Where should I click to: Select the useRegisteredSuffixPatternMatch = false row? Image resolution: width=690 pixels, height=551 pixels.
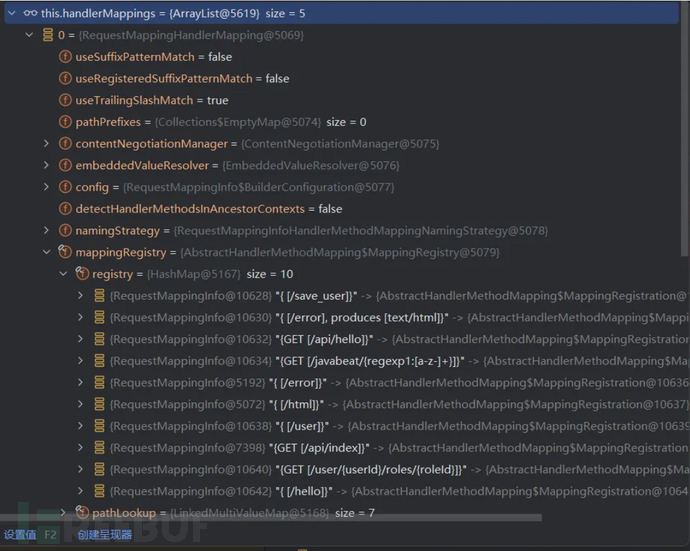(182, 78)
